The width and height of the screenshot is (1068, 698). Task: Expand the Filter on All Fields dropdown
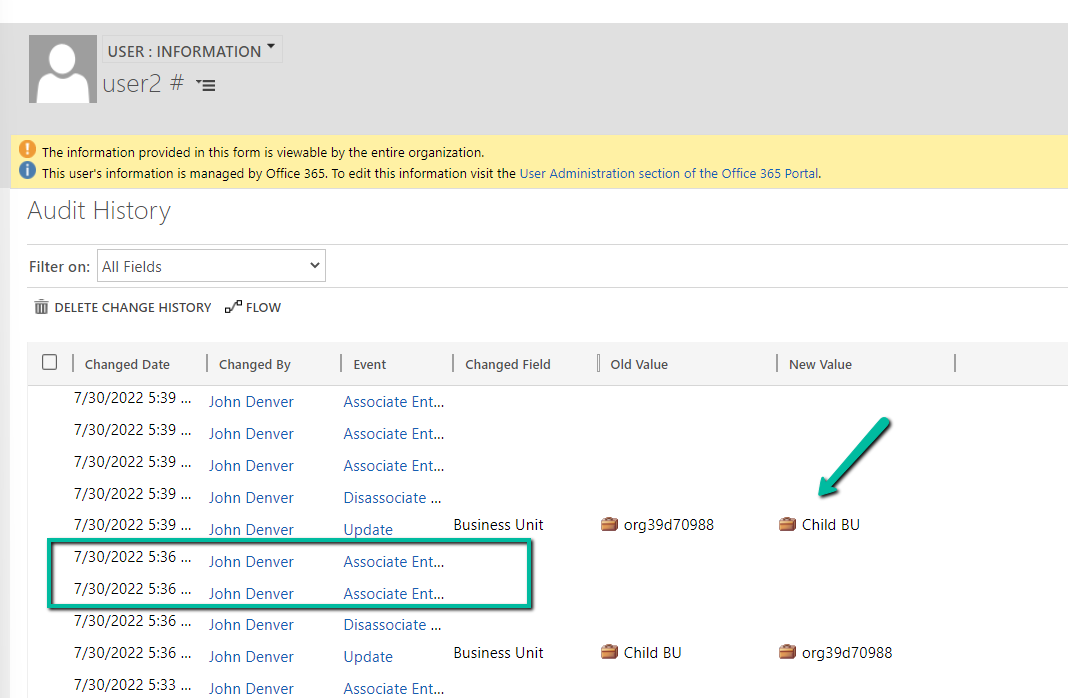tap(211, 266)
